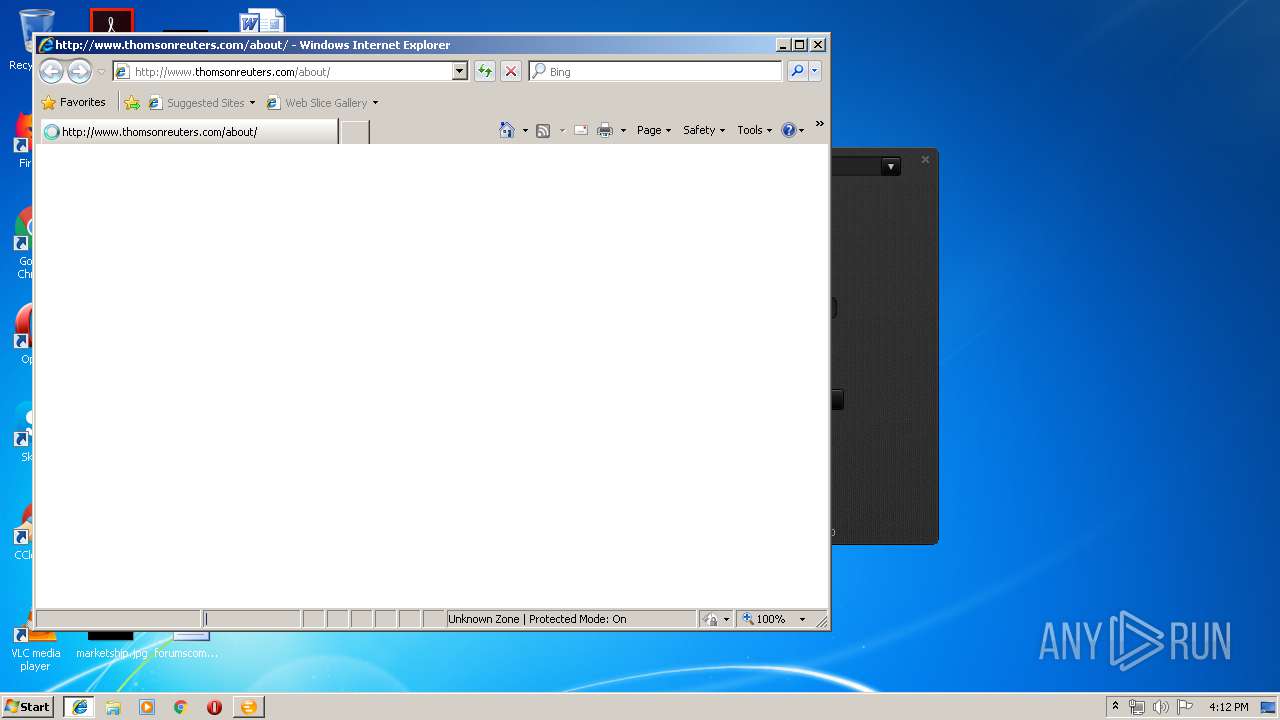The width and height of the screenshot is (1280, 720).
Task: Click the Read Mail envelope icon
Action: click(580, 130)
